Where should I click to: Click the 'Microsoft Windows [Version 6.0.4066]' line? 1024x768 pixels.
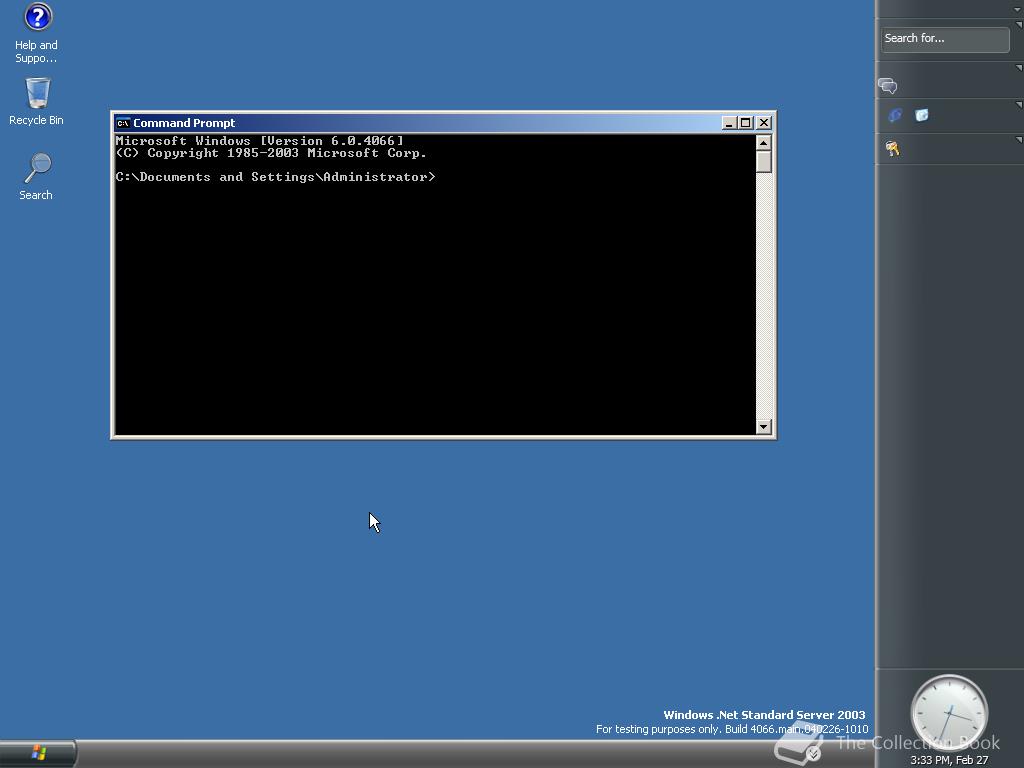click(x=259, y=141)
